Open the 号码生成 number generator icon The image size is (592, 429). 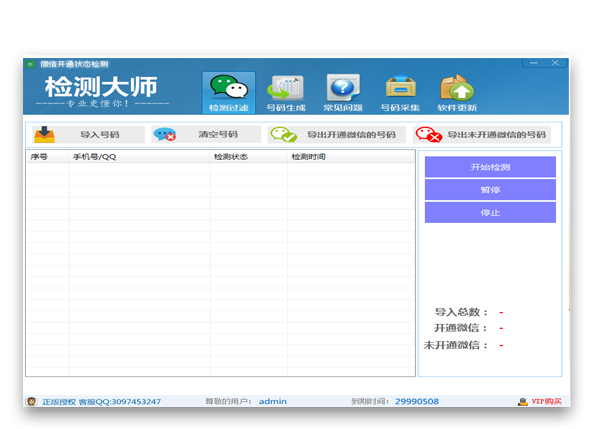[x=285, y=88]
